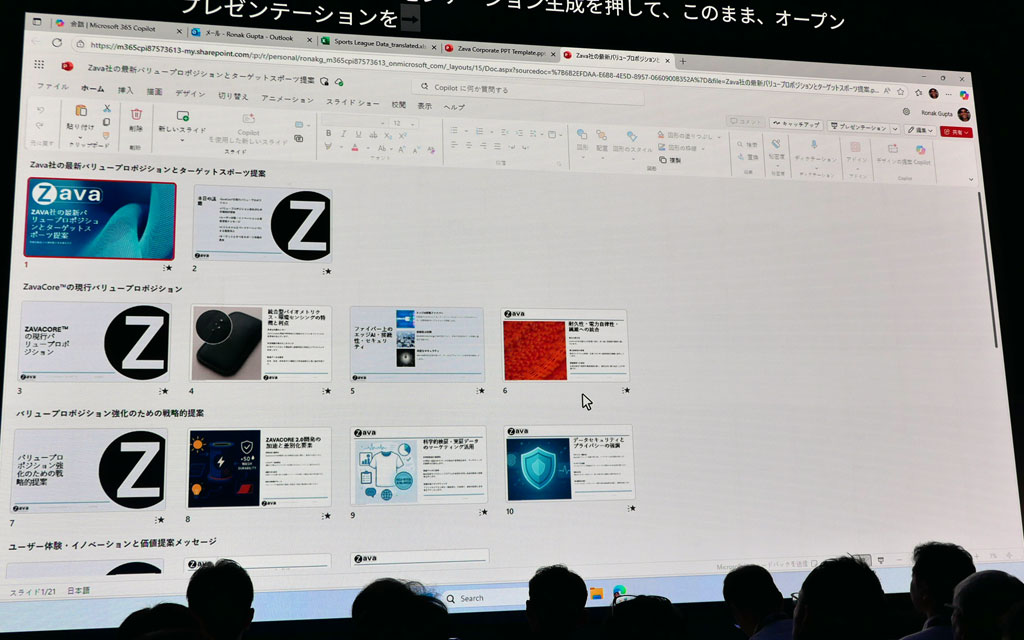This screenshot has width=1024, height=640.
Task: Collapse the ribbon with the chevron
Action: click(971, 179)
